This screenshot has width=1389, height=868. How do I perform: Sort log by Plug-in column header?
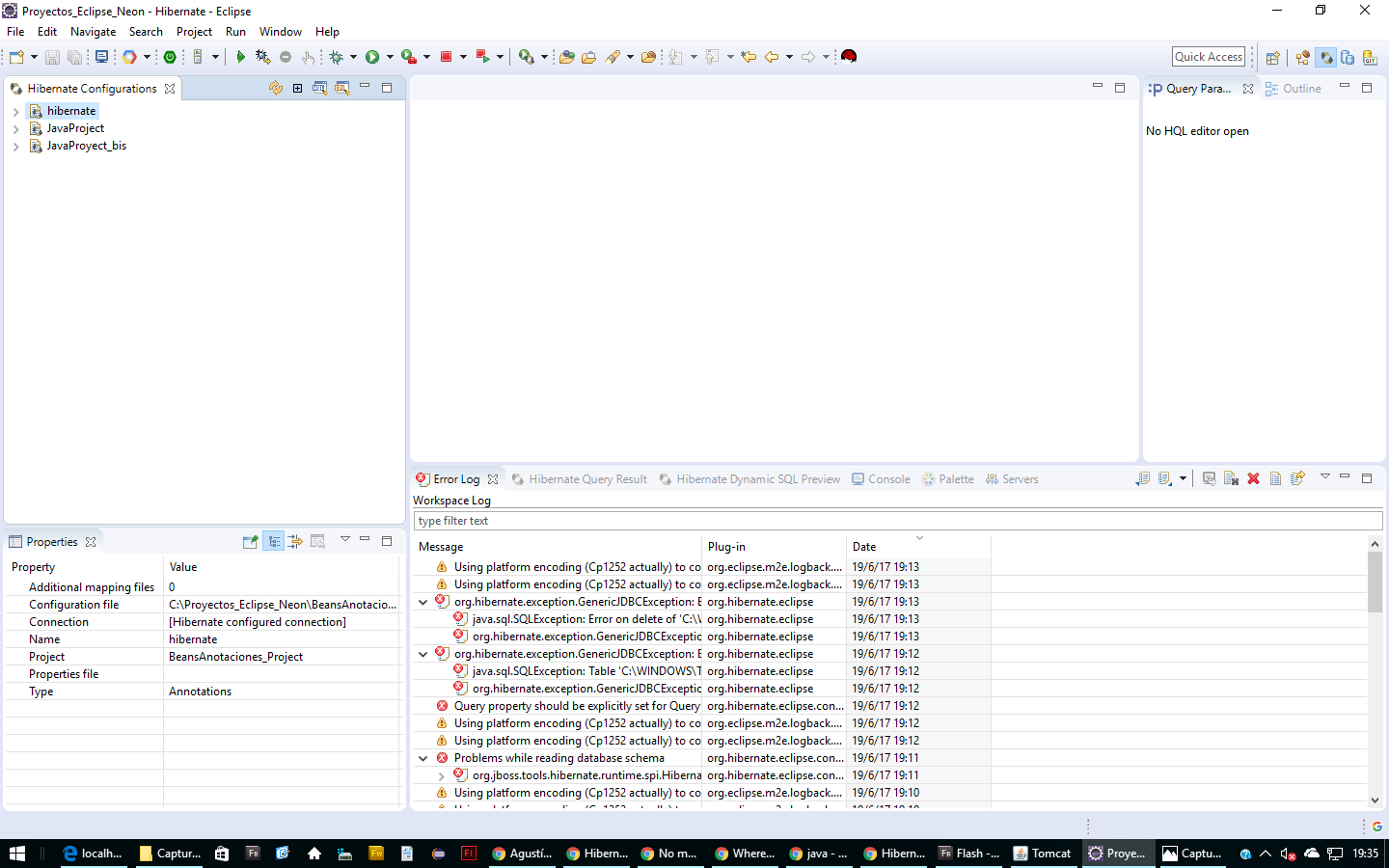click(x=775, y=547)
